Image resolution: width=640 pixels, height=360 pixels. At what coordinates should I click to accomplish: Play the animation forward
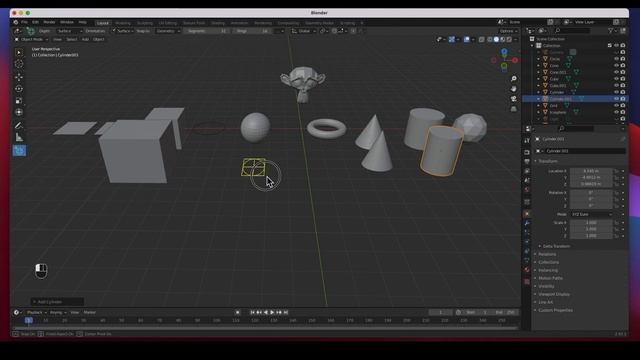272,312
